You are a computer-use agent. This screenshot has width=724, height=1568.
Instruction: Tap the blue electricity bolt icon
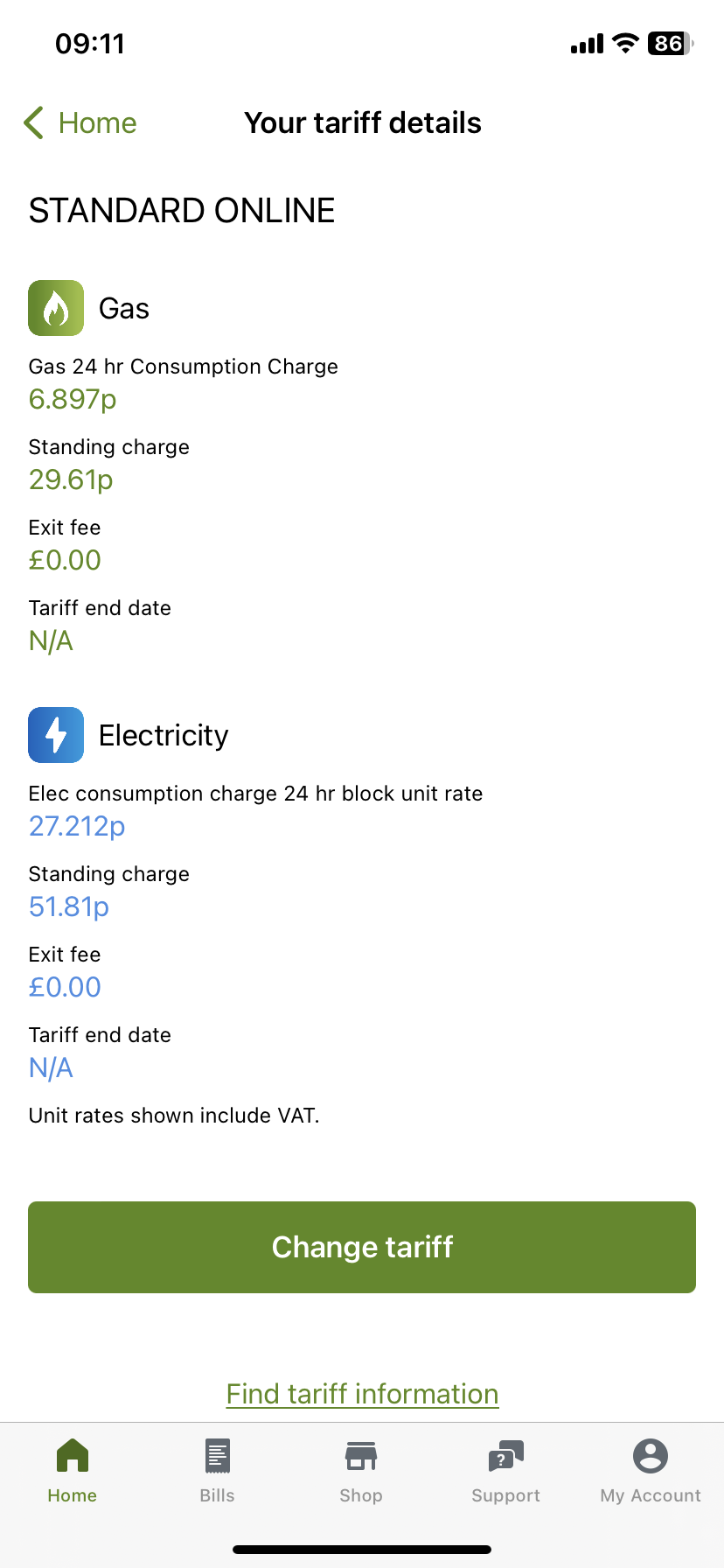point(56,735)
